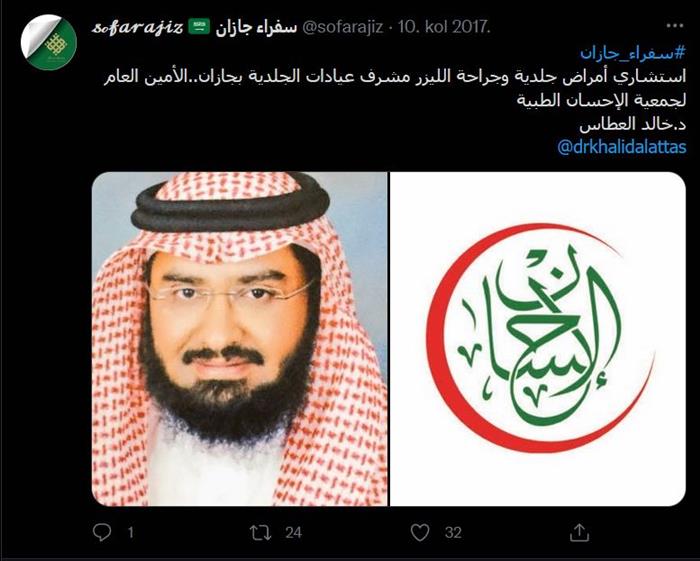
Task: Open the three-dot more options menu
Action: pyautogui.click(x=675, y=26)
